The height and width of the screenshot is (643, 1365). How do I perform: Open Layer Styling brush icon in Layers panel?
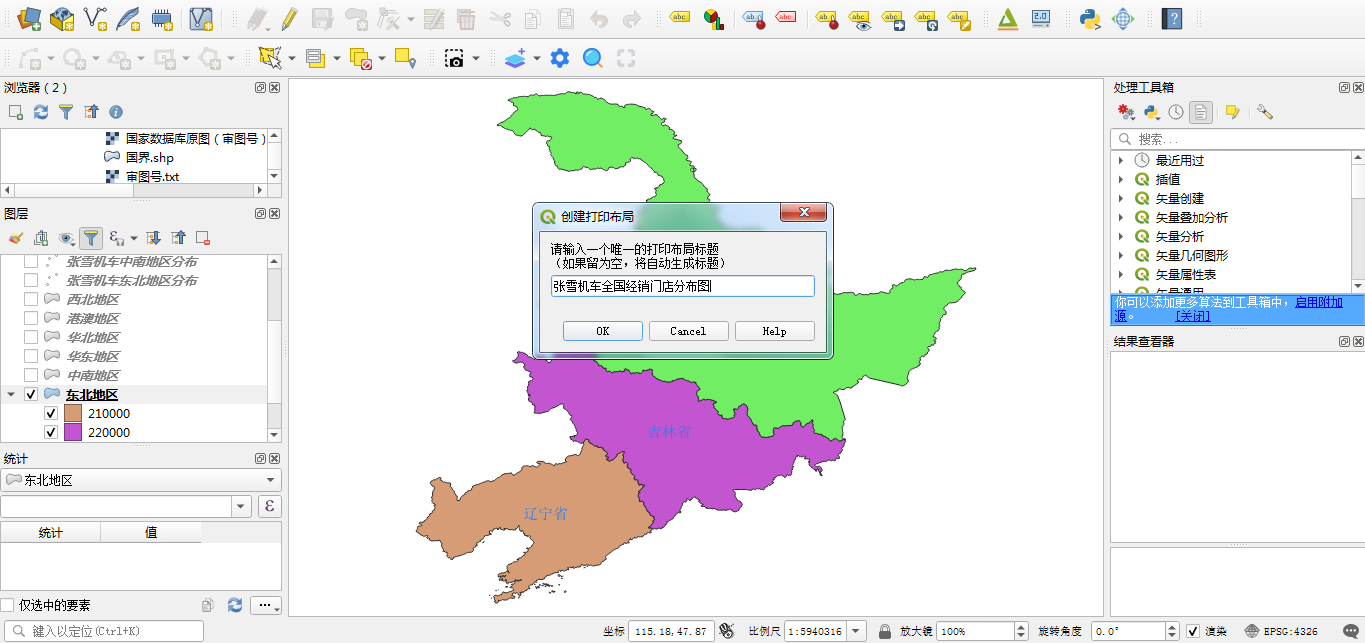(x=15, y=238)
